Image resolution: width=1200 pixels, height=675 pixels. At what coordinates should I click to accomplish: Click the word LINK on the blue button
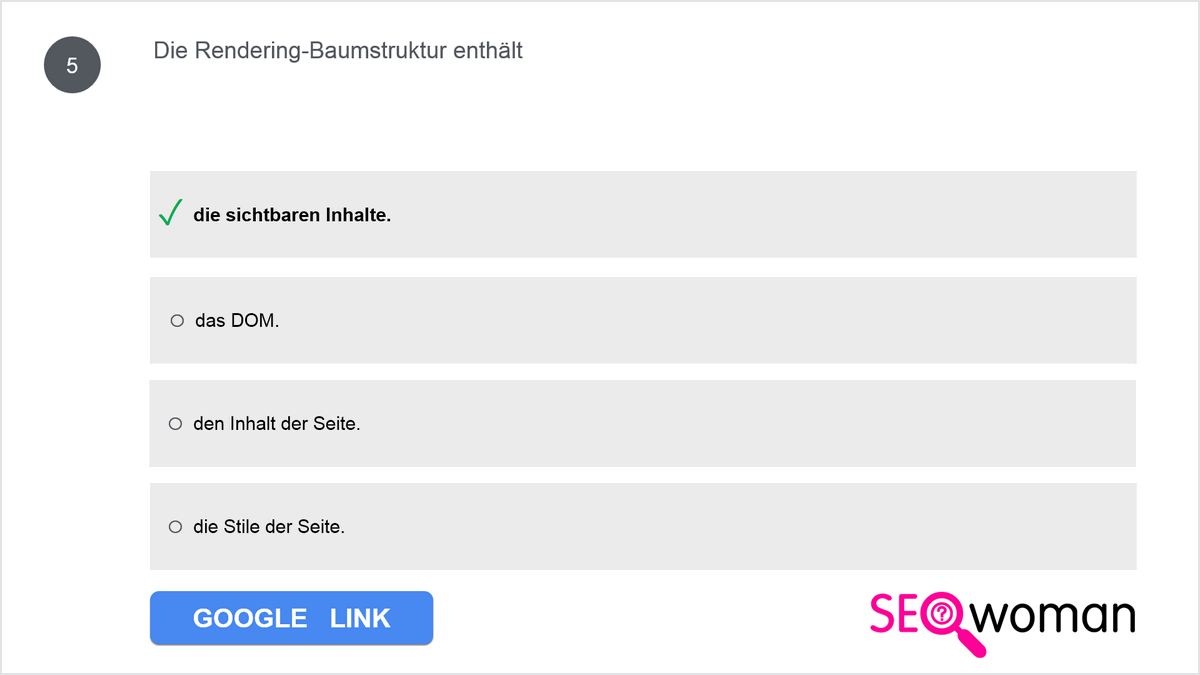[x=360, y=618]
